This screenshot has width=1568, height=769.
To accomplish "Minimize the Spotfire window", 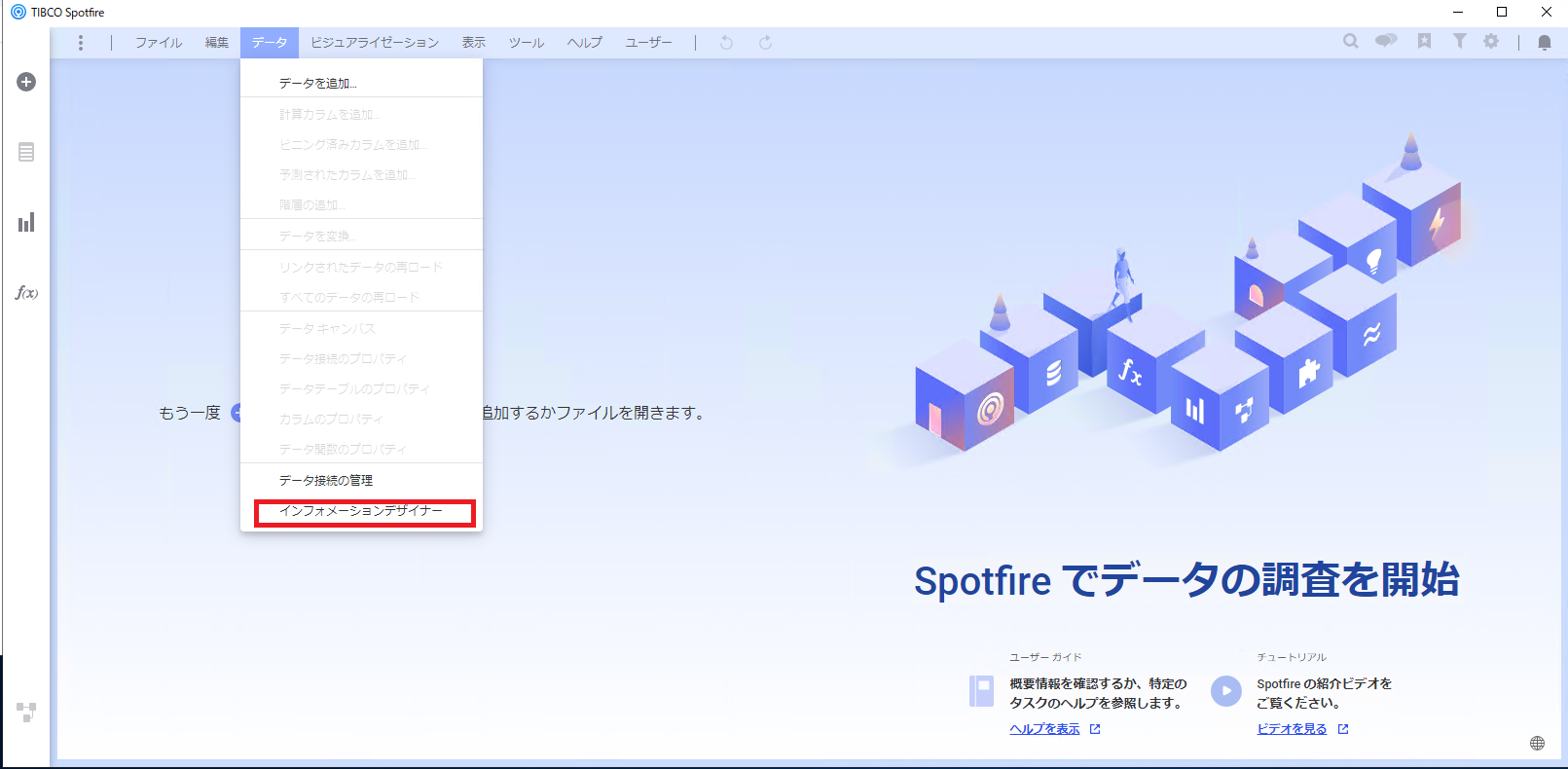I will click(x=1457, y=12).
